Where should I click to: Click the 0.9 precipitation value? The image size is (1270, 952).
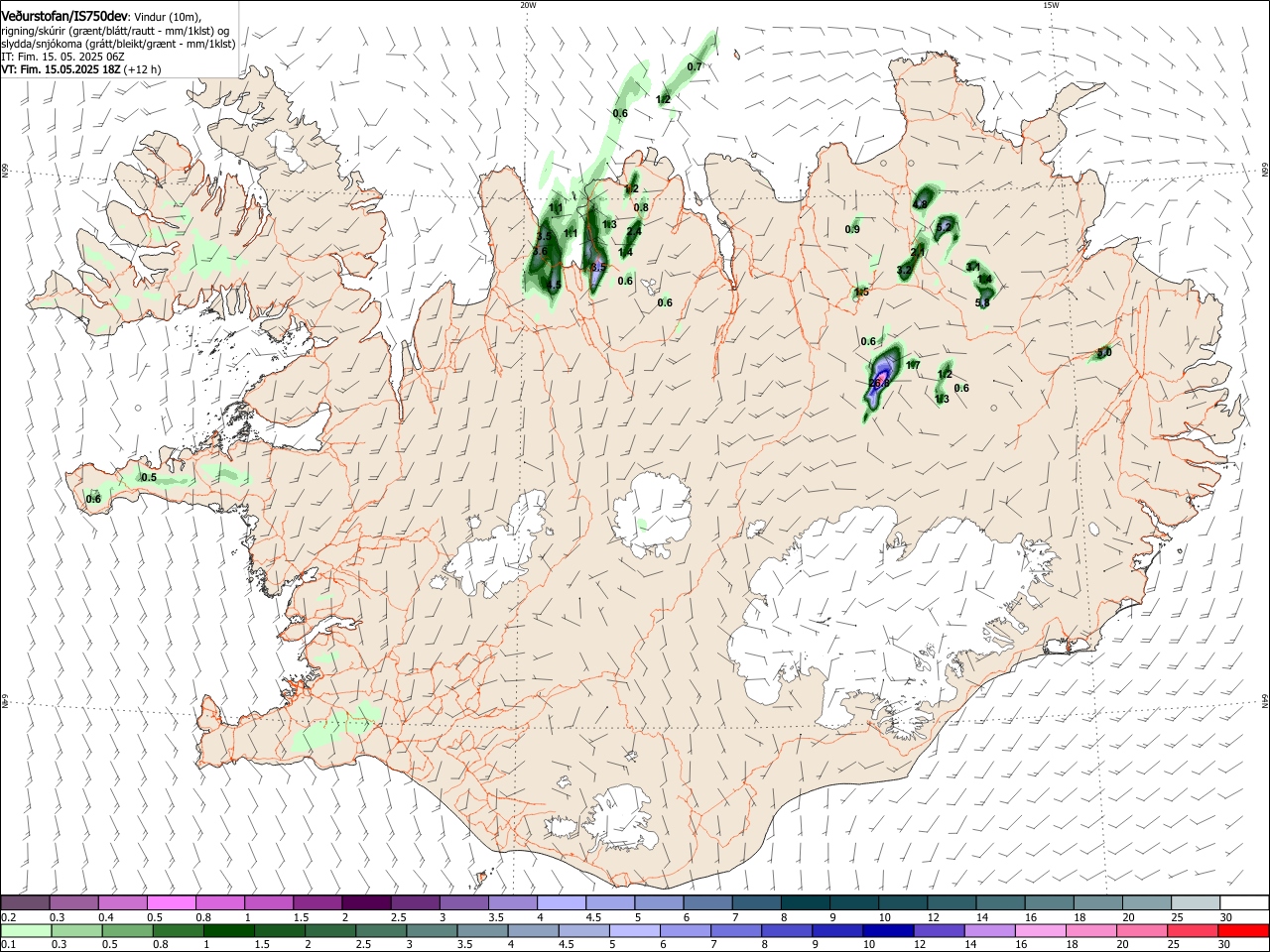852,229
